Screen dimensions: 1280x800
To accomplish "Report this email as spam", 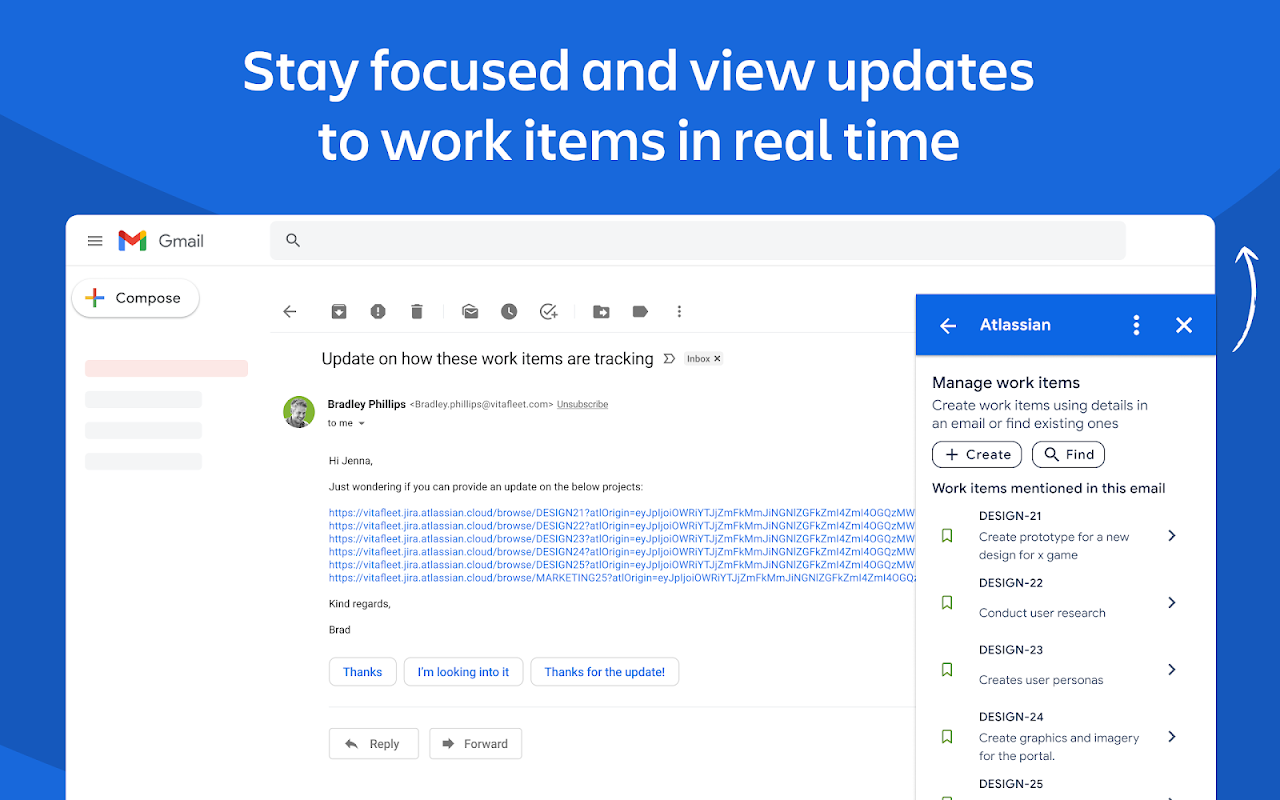I will (x=378, y=312).
